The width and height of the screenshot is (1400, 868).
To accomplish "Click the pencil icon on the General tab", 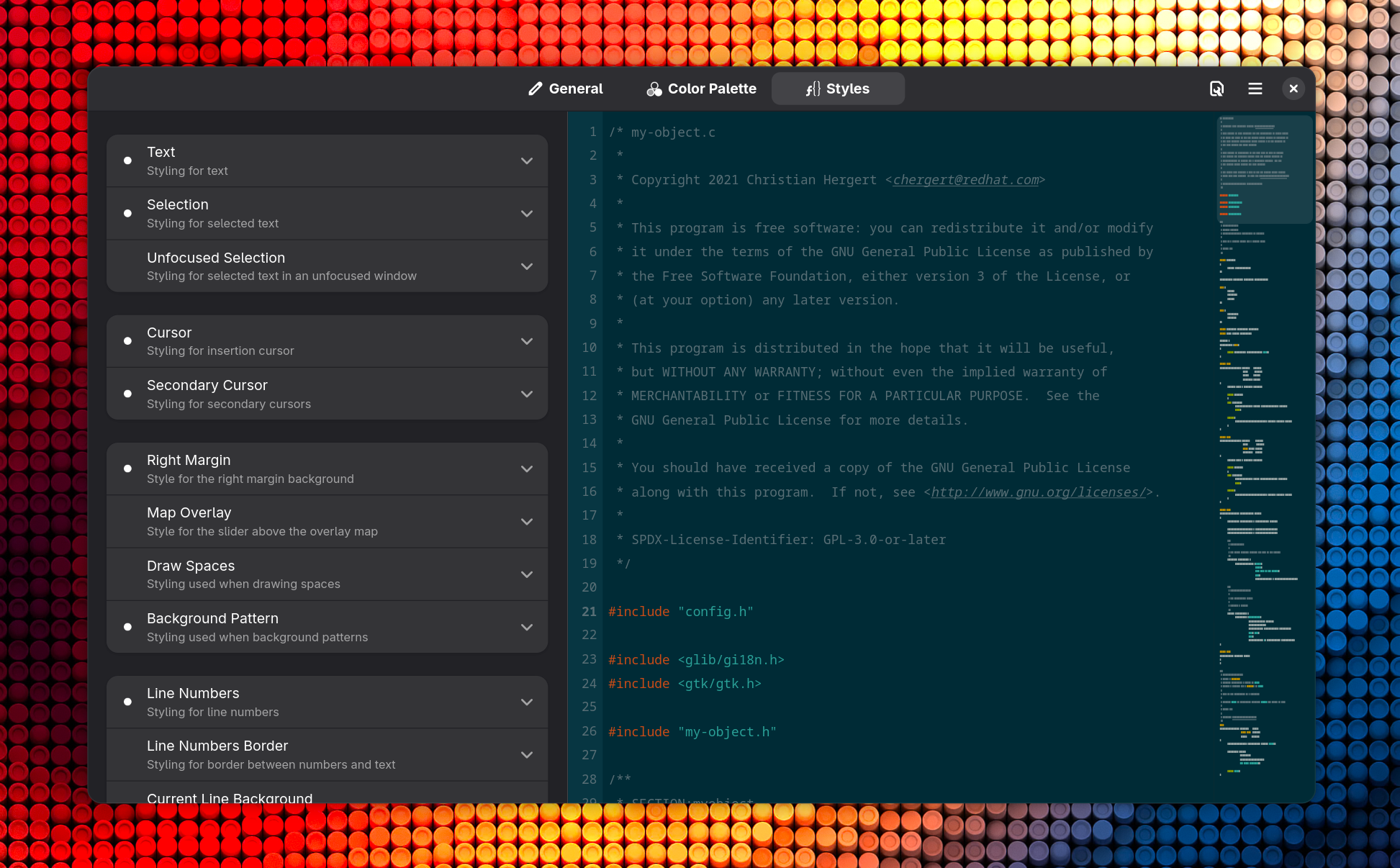I will point(535,89).
